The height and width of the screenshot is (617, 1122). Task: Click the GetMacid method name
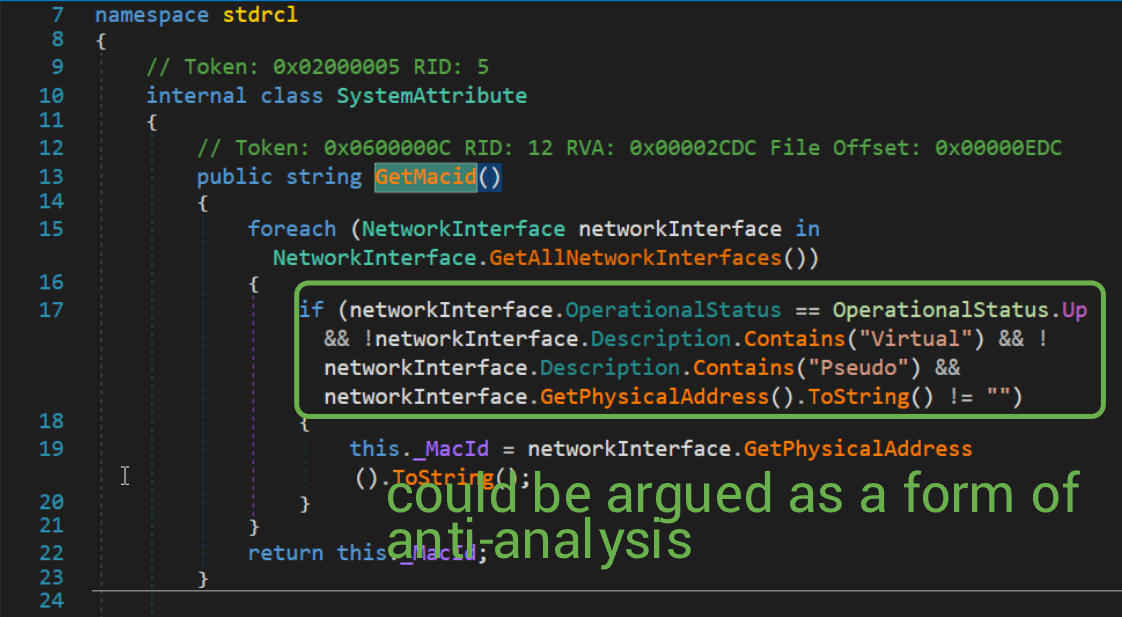pyautogui.click(x=425, y=177)
